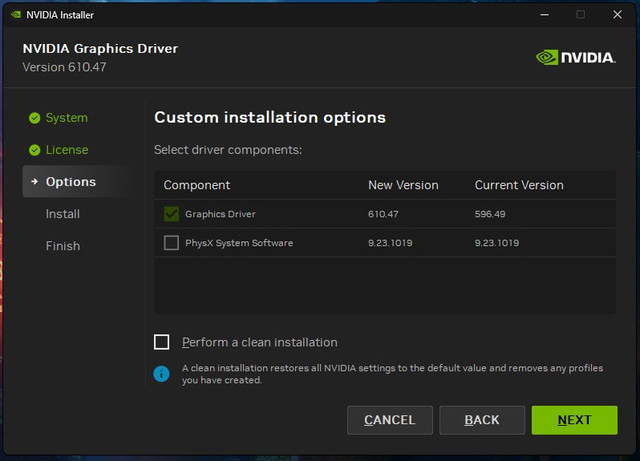Click the NVIDIA logo in header
Viewport: 640px width, 461px height.
(x=576, y=58)
